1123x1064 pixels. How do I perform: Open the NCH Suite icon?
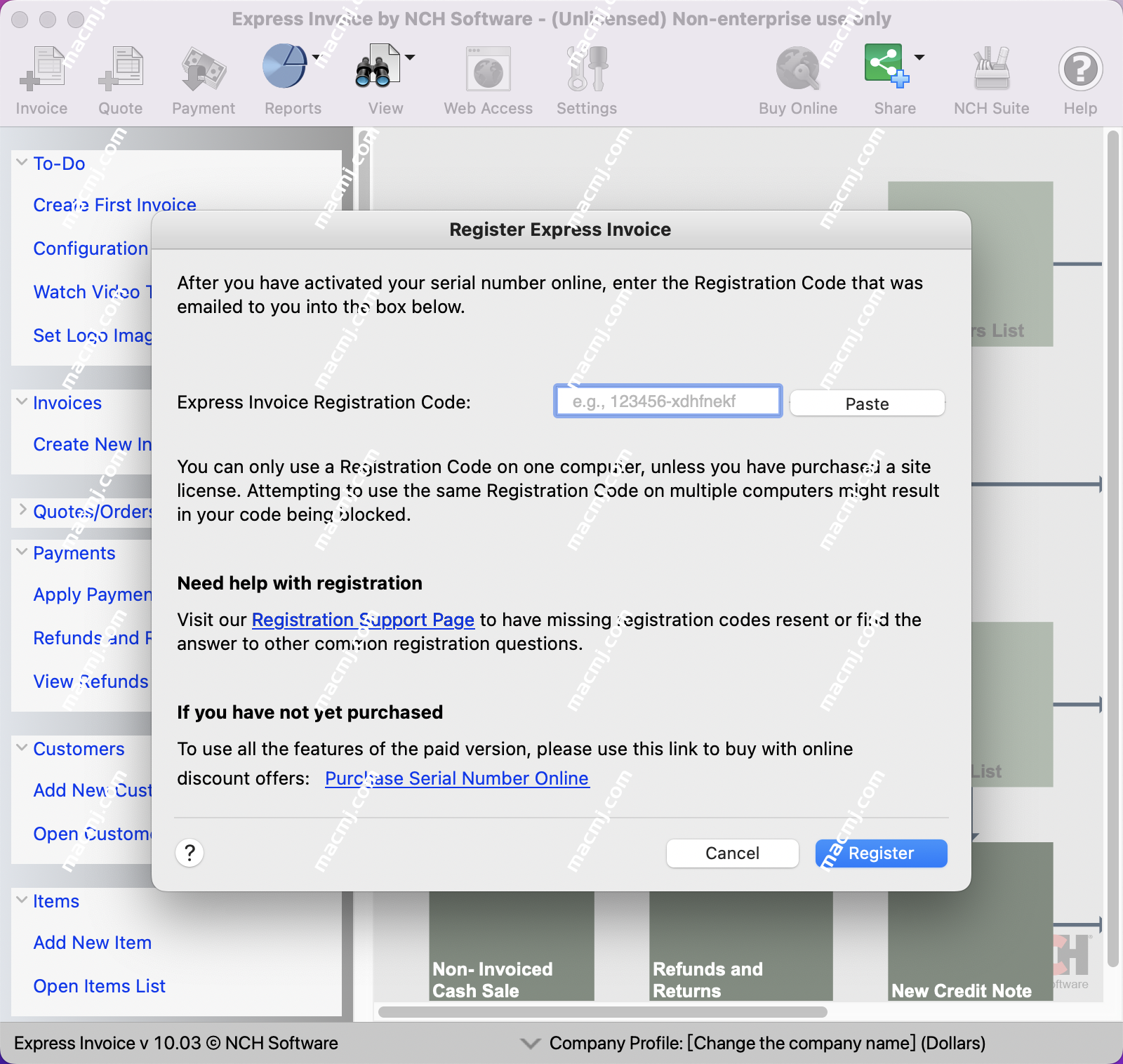(992, 69)
